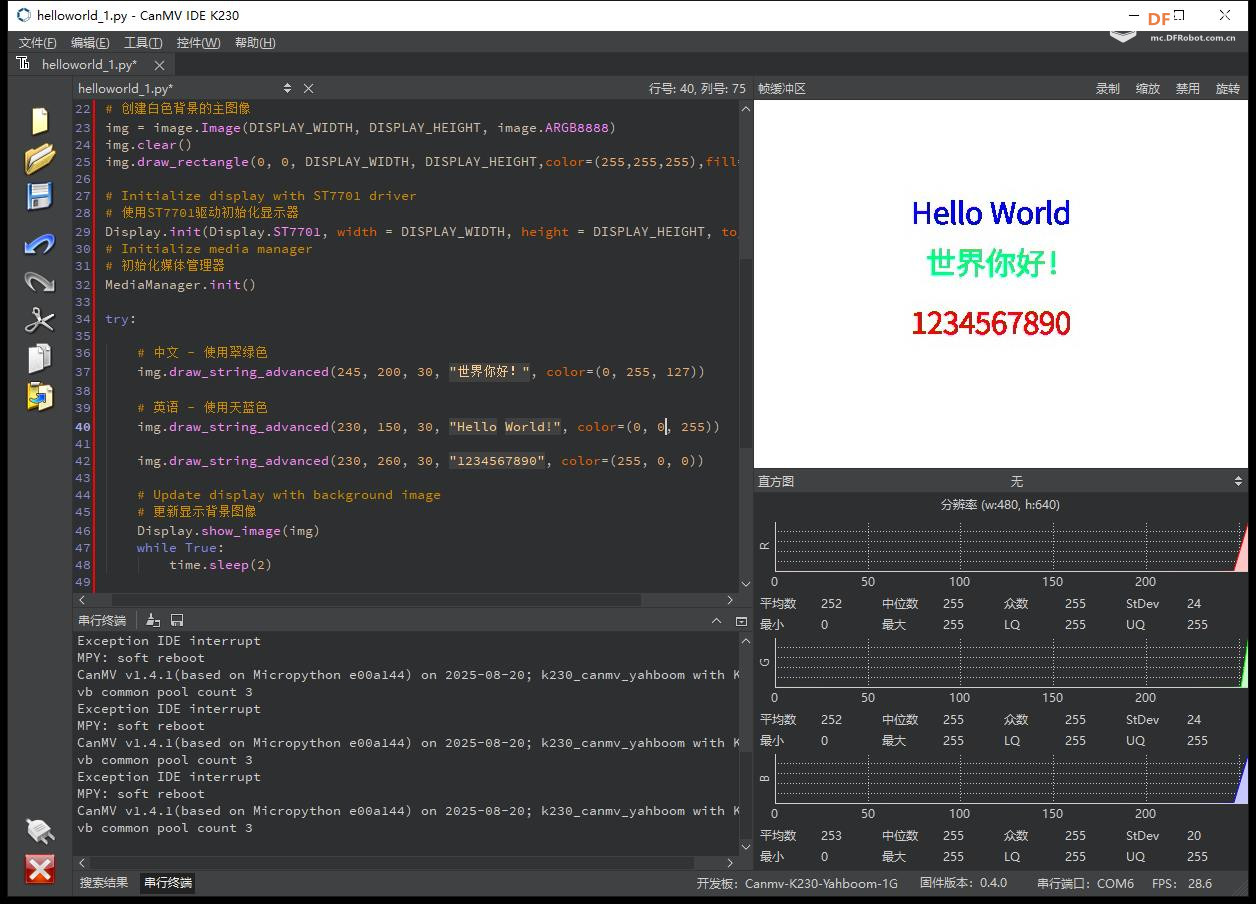Switch to the 搜索结果 tab
This screenshot has height=904, width=1256.
point(104,882)
